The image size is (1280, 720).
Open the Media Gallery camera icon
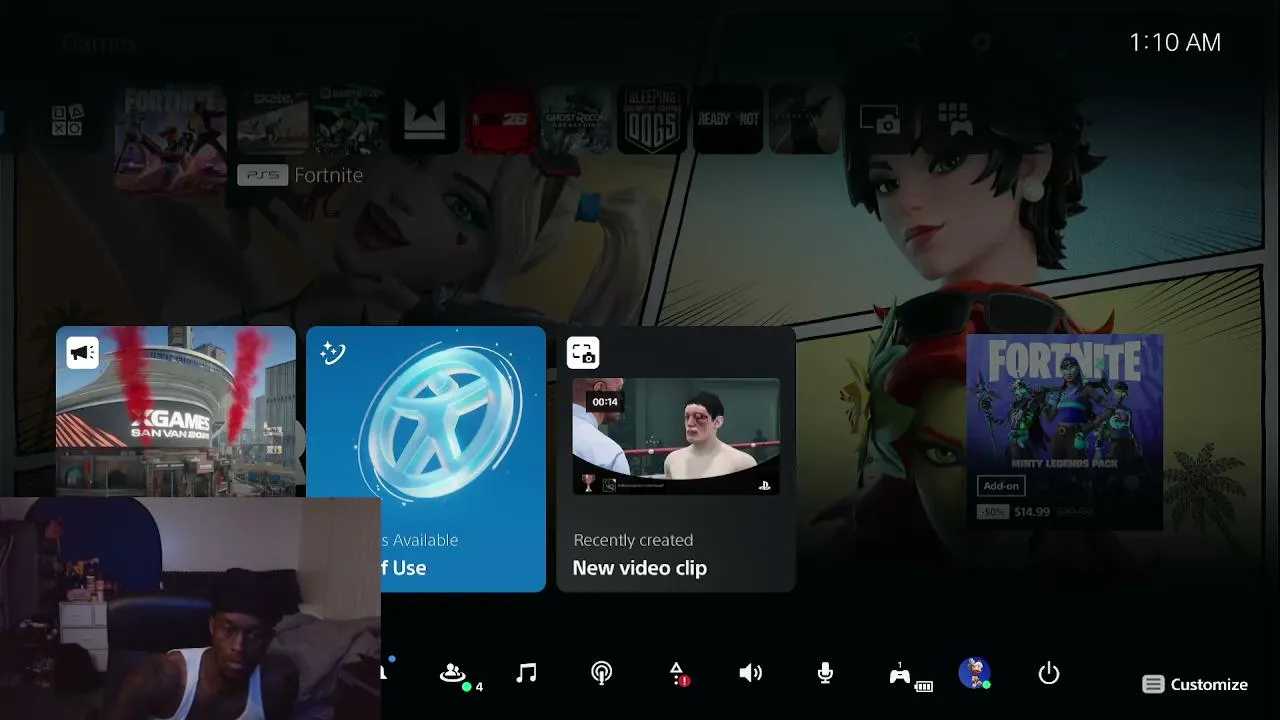(x=880, y=120)
